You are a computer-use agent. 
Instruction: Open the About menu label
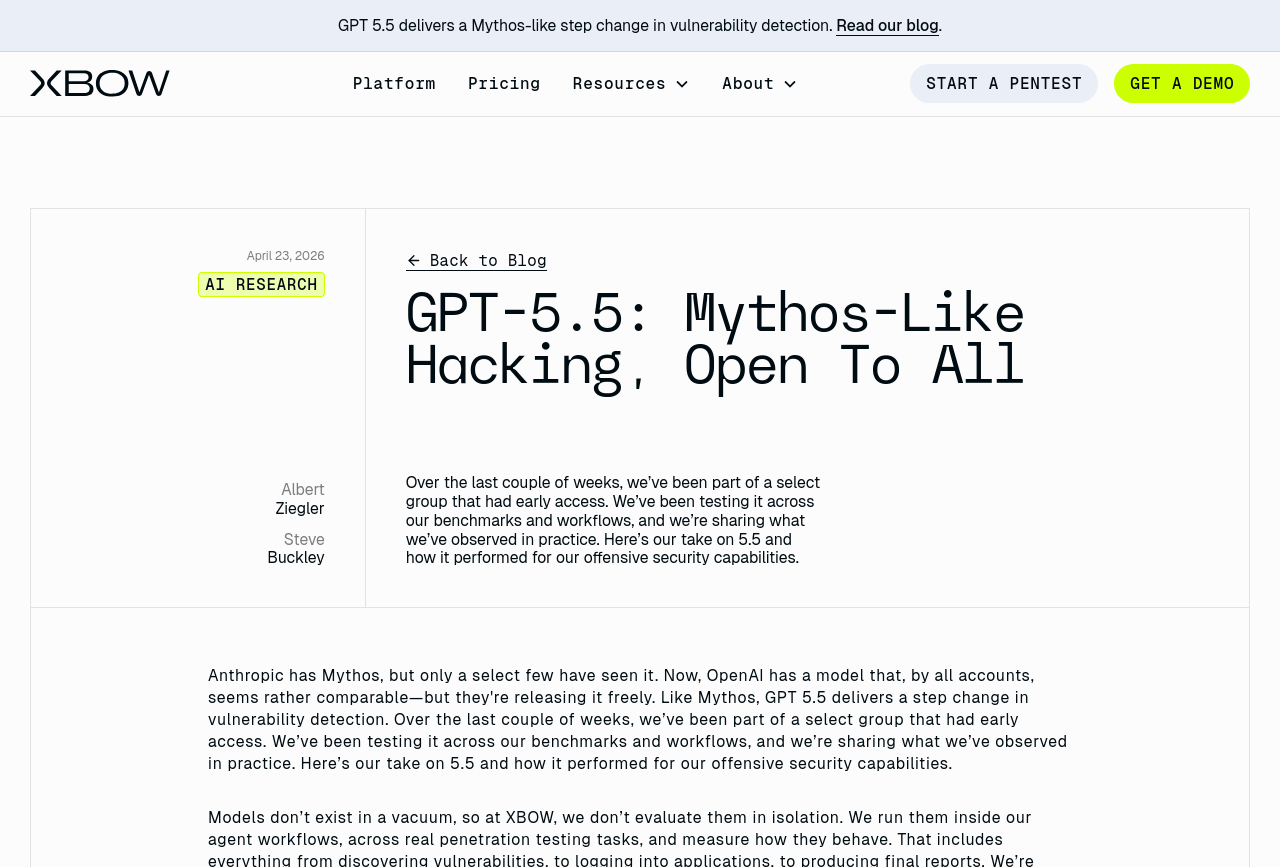pos(747,84)
